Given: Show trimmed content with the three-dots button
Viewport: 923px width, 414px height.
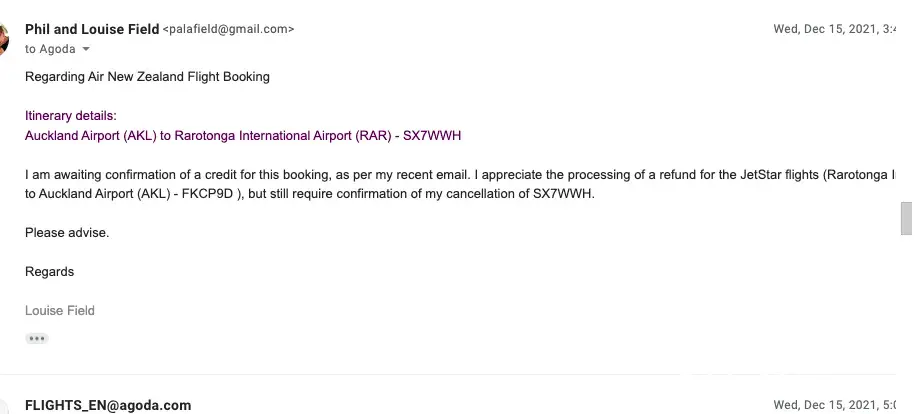Looking at the screenshot, I should coord(37,338).
